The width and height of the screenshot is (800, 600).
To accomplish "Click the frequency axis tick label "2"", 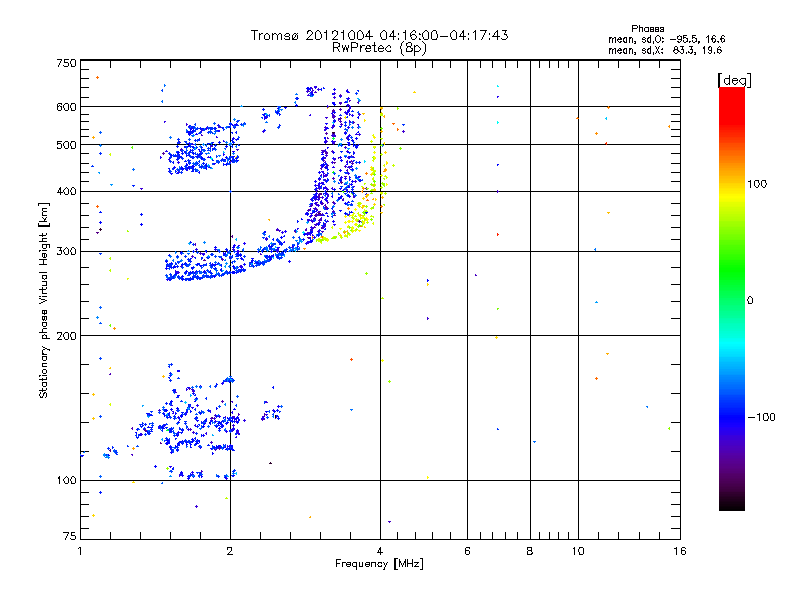I will (230, 551).
